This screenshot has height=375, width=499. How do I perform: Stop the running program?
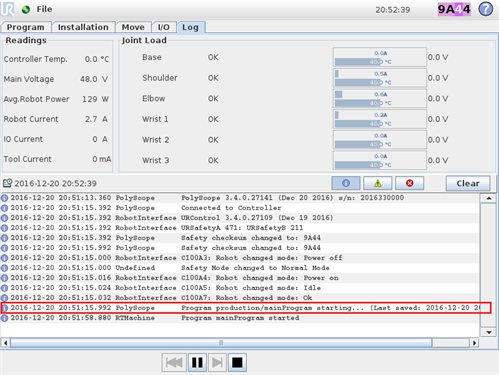pyautogui.click(x=237, y=362)
